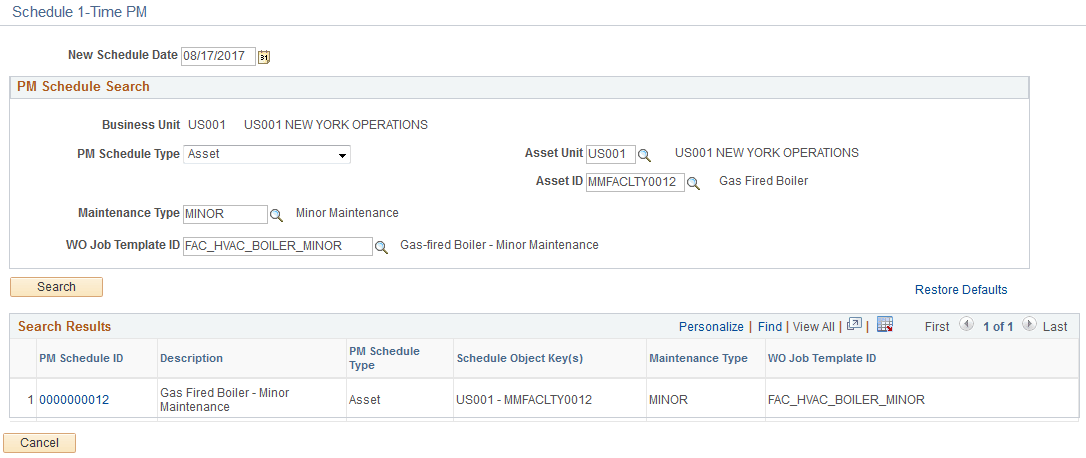This screenshot has height=458, width=1086.
Task: Show previous row arrow in results
Action: pyautogui.click(x=965, y=324)
